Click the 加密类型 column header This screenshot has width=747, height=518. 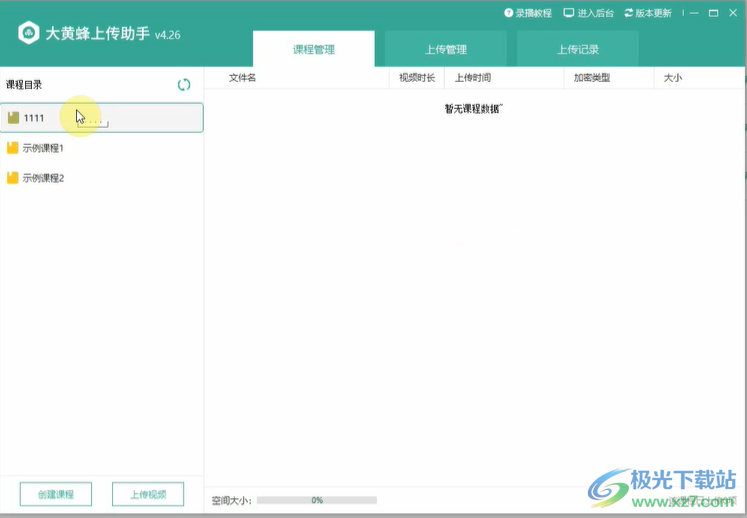pos(592,78)
